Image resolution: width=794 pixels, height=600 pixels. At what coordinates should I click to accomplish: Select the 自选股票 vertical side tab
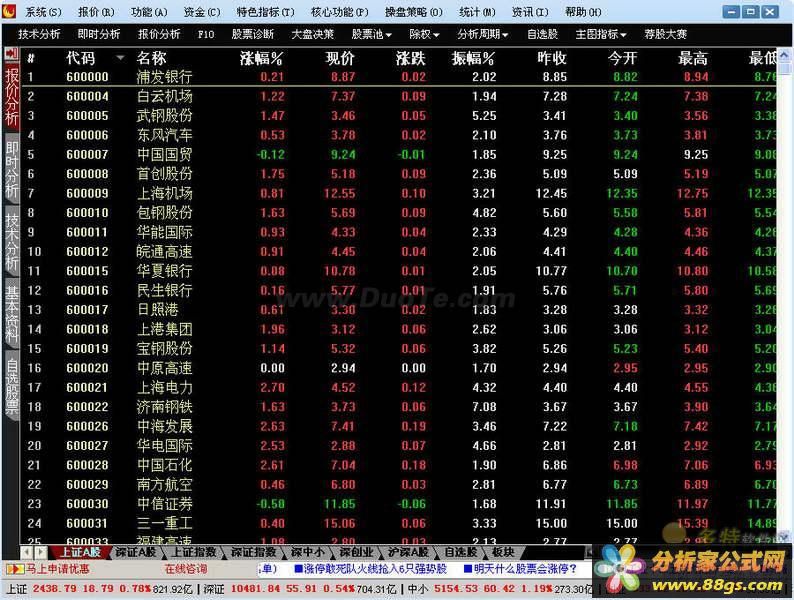[12, 386]
